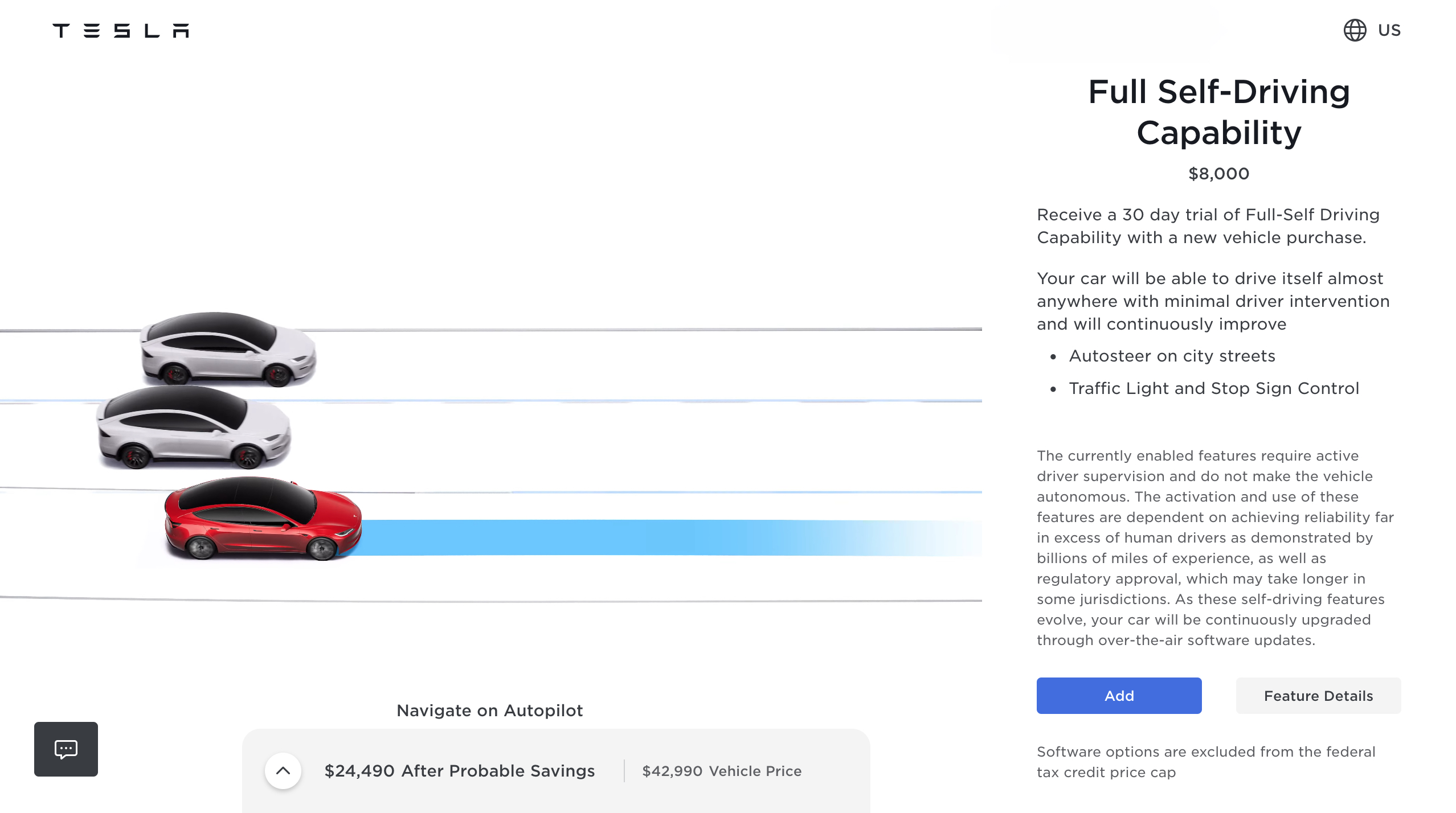Expand pricing summary with chevron arrow

[x=283, y=771]
